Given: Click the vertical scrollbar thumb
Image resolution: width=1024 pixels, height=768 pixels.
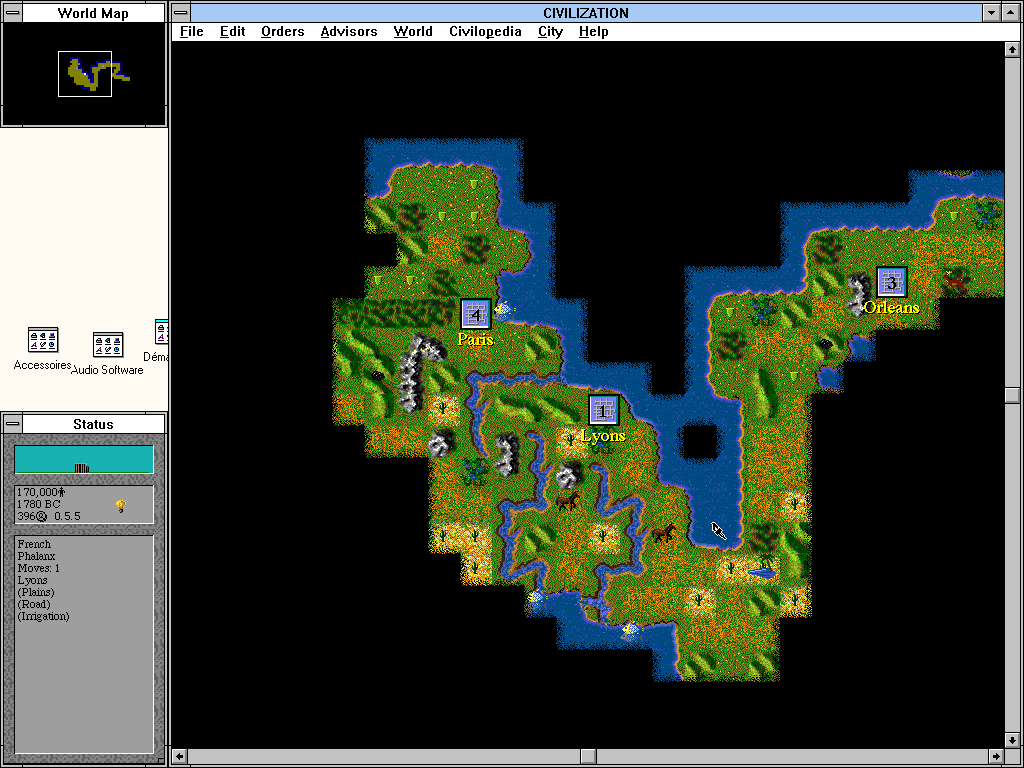Looking at the screenshot, I should pos(1012,395).
